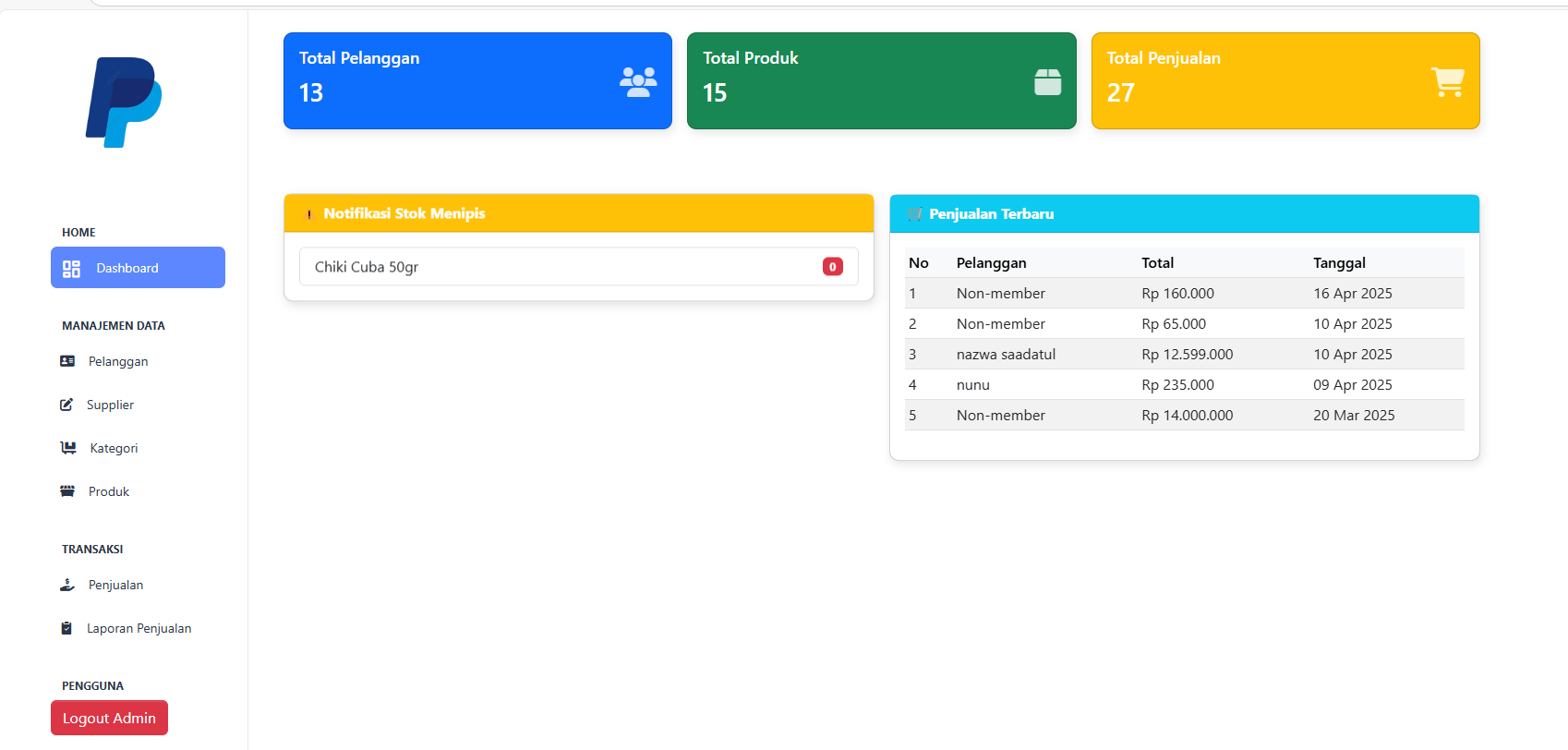This screenshot has height=750, width=1568.
Task: Click the Penjualan hand icon
Action: coord(67,585)
